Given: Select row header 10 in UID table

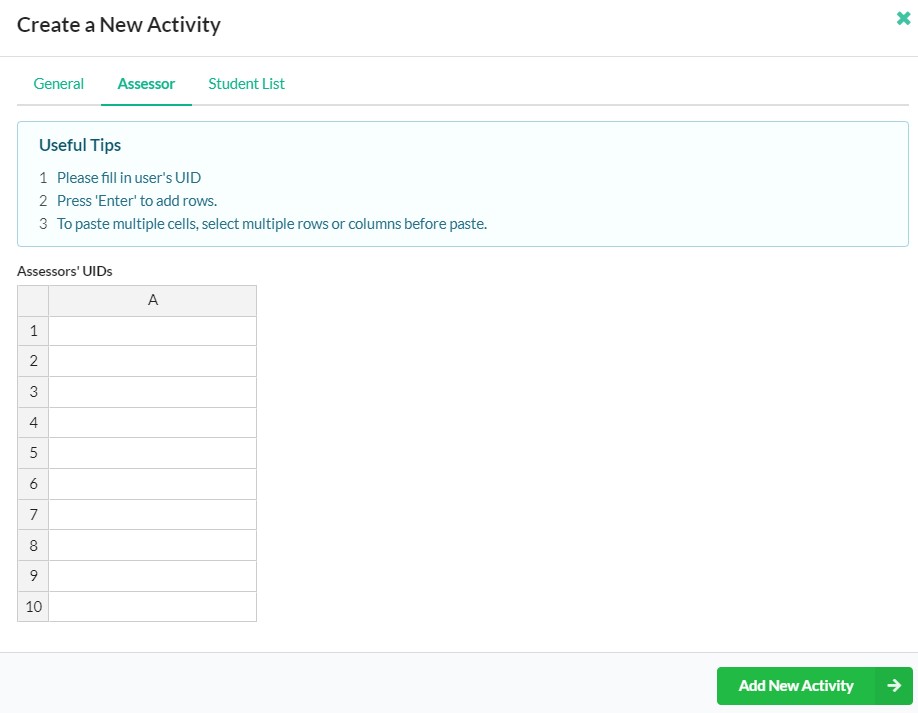Looking at the screenshot, I should pos(33,606).
